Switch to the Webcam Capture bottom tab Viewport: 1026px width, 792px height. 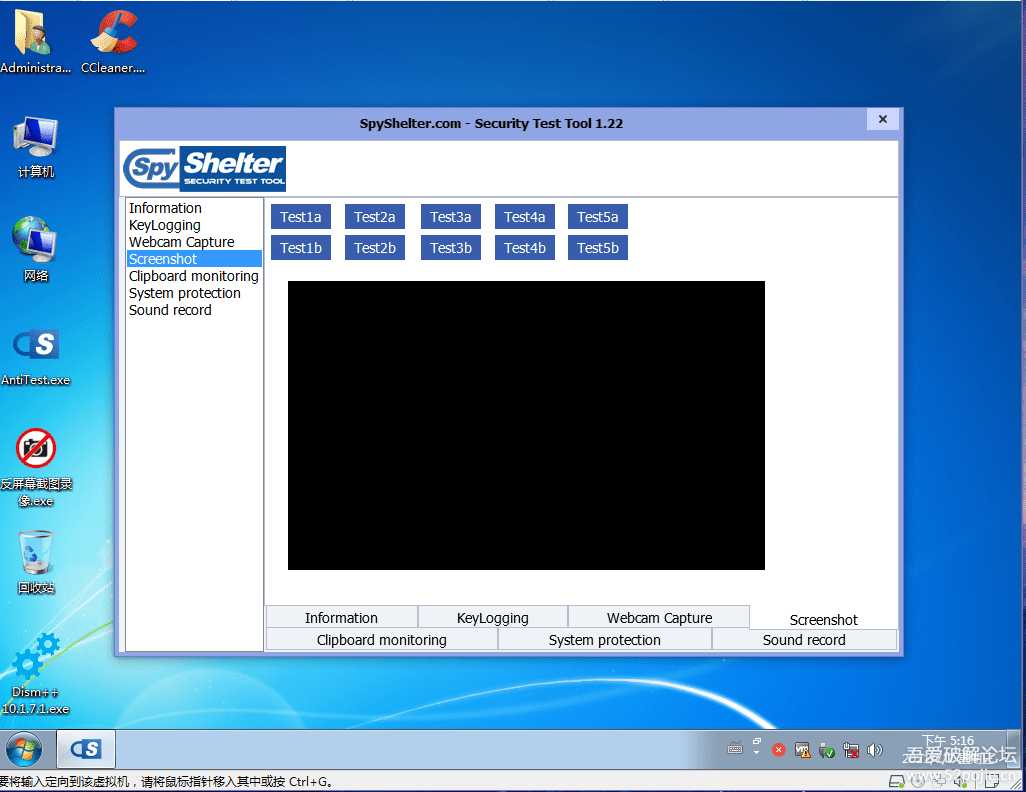tap(659, 618)
